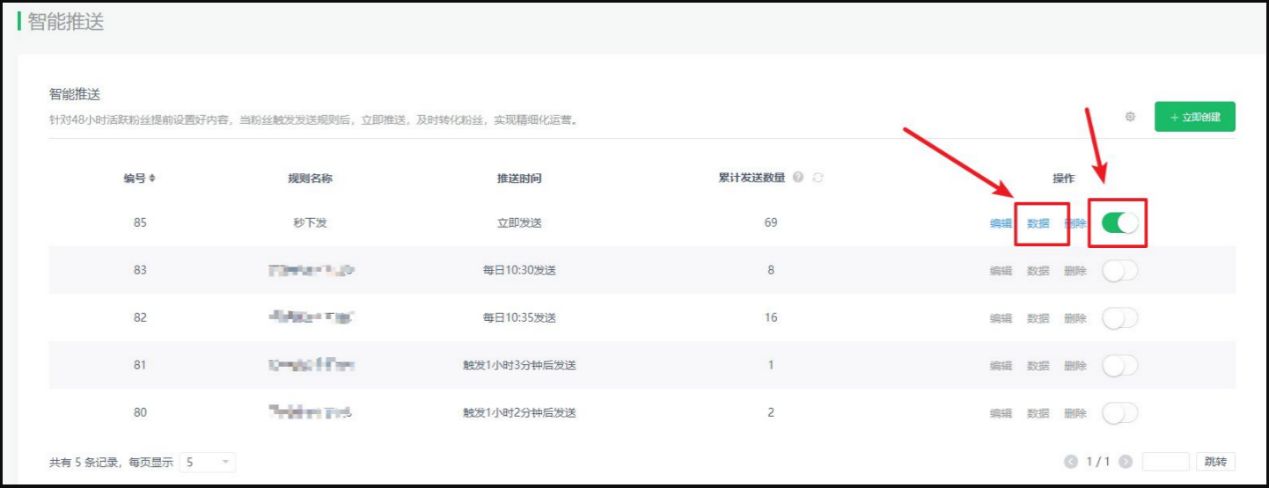Click 删除 for rule 83
The height and width of the screenshot is (488, 1269).
click(1075, 271)
